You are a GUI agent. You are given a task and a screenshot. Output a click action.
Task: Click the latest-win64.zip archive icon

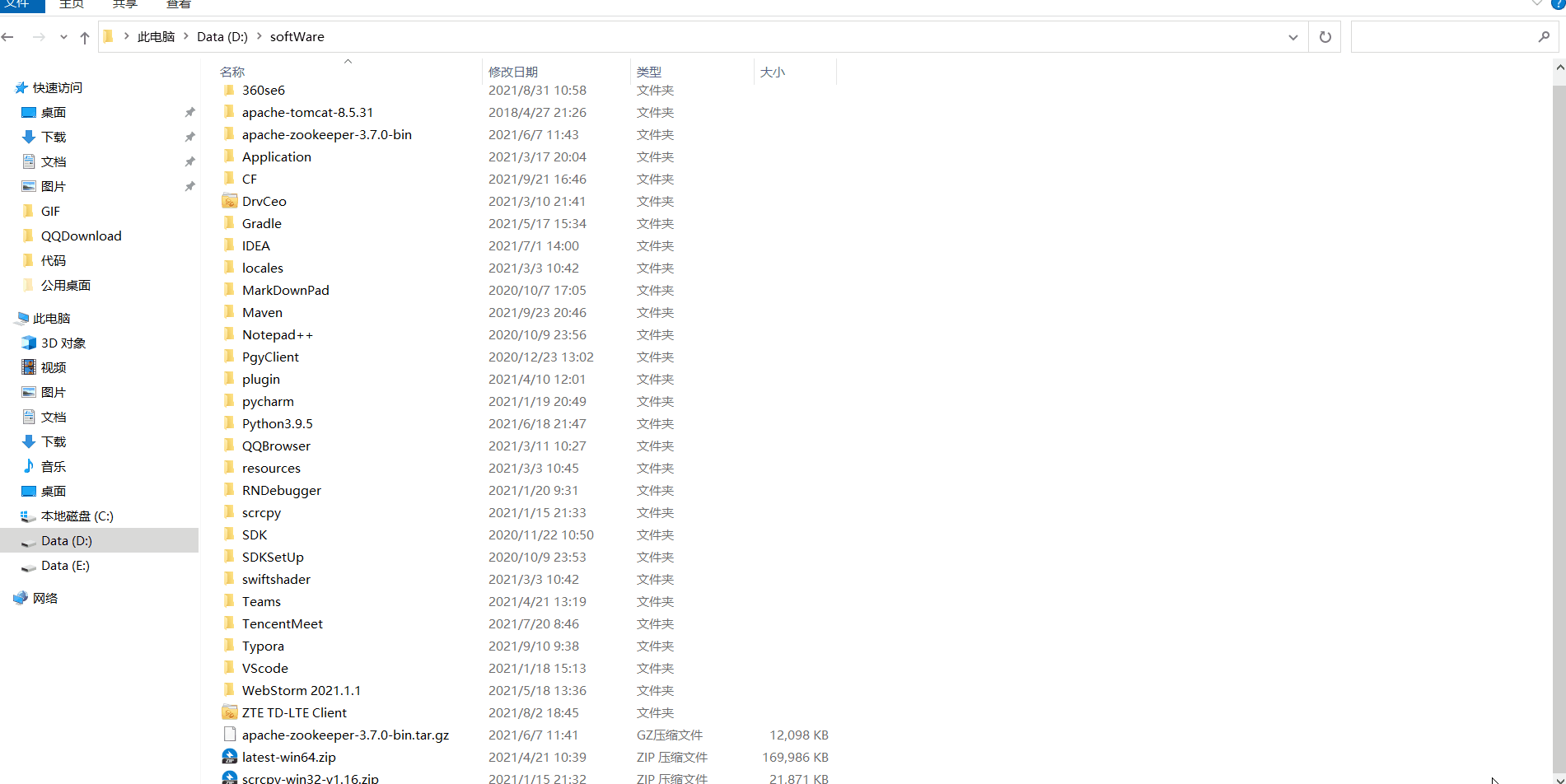tap(230, 757)
